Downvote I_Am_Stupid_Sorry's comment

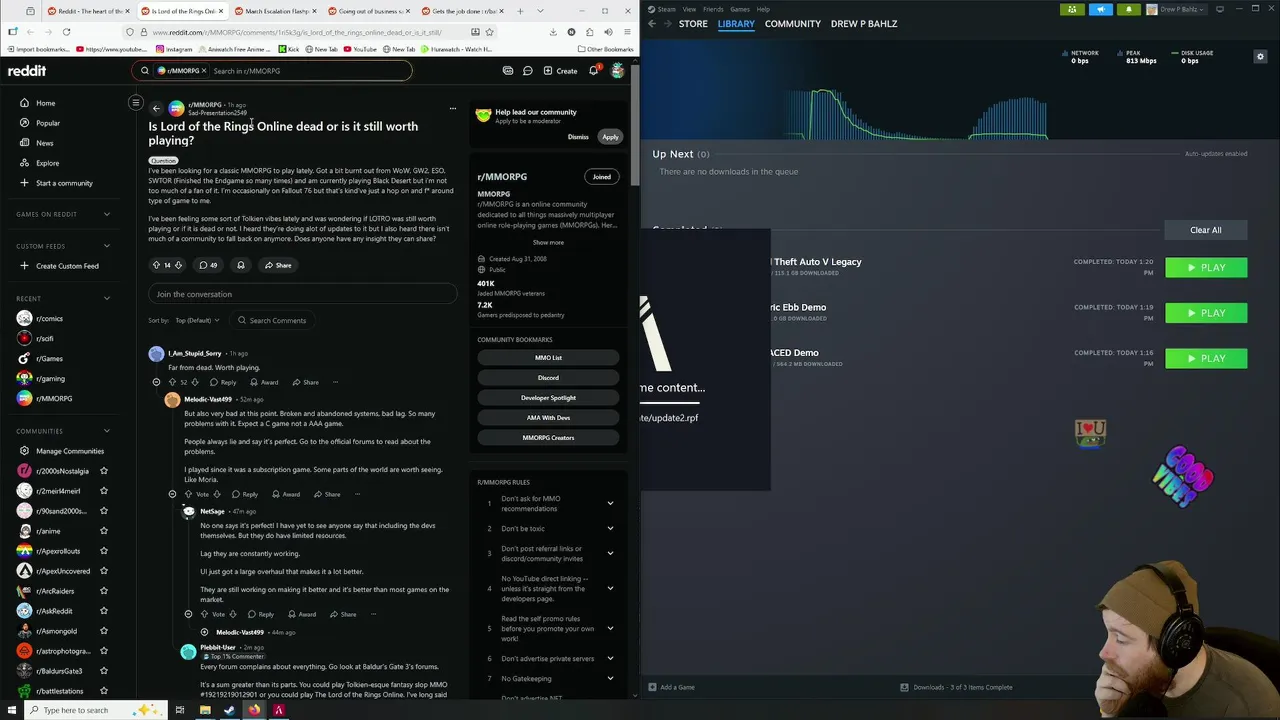(194, 382)
